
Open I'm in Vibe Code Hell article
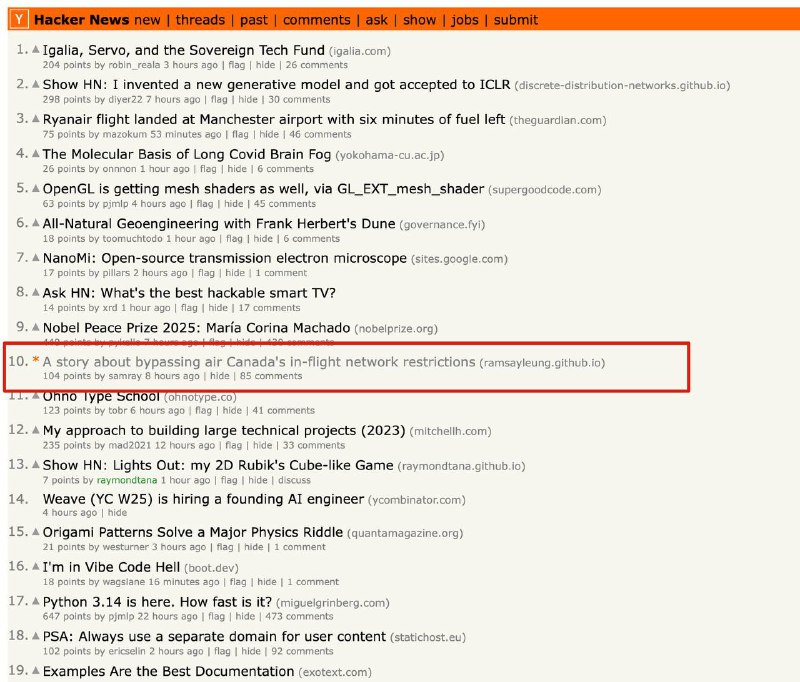click(111, 567)
